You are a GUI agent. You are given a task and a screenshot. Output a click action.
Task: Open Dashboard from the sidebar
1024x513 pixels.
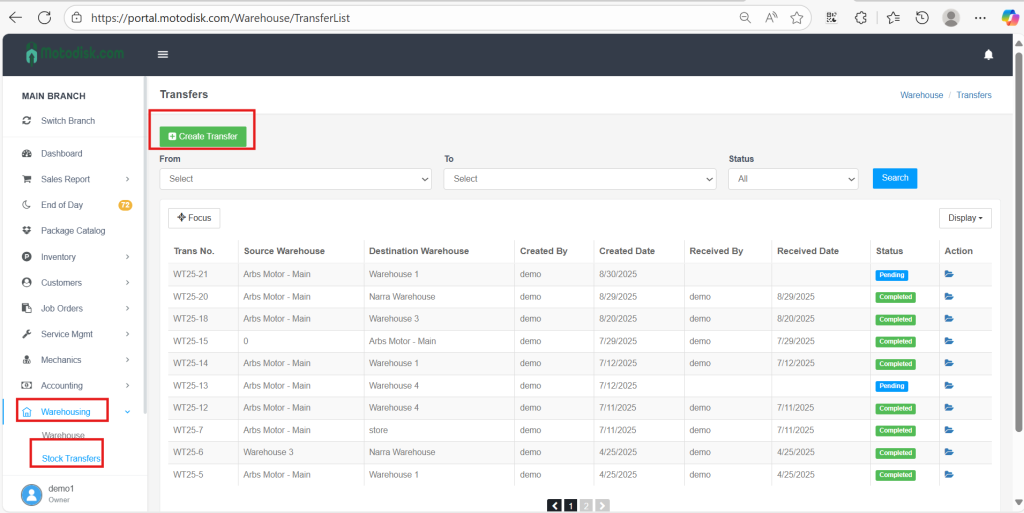tap(61, 154)
